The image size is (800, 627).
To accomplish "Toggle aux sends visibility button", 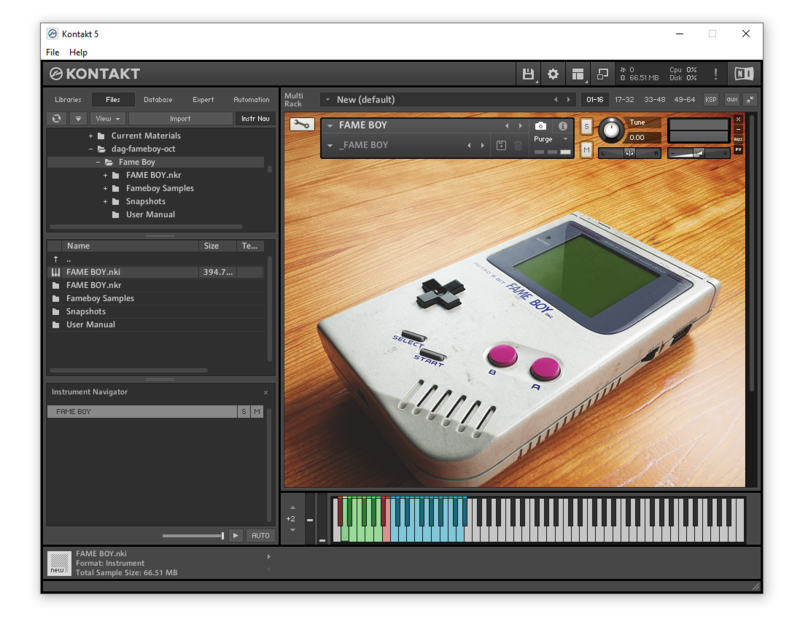I will point(732,100).
